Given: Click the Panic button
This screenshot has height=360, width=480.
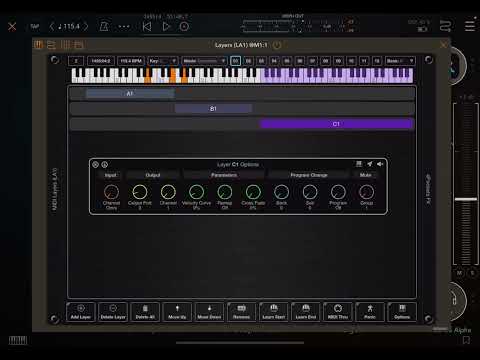Looking at the screenshot, I should pyautogui.click(x=370, y=312).
